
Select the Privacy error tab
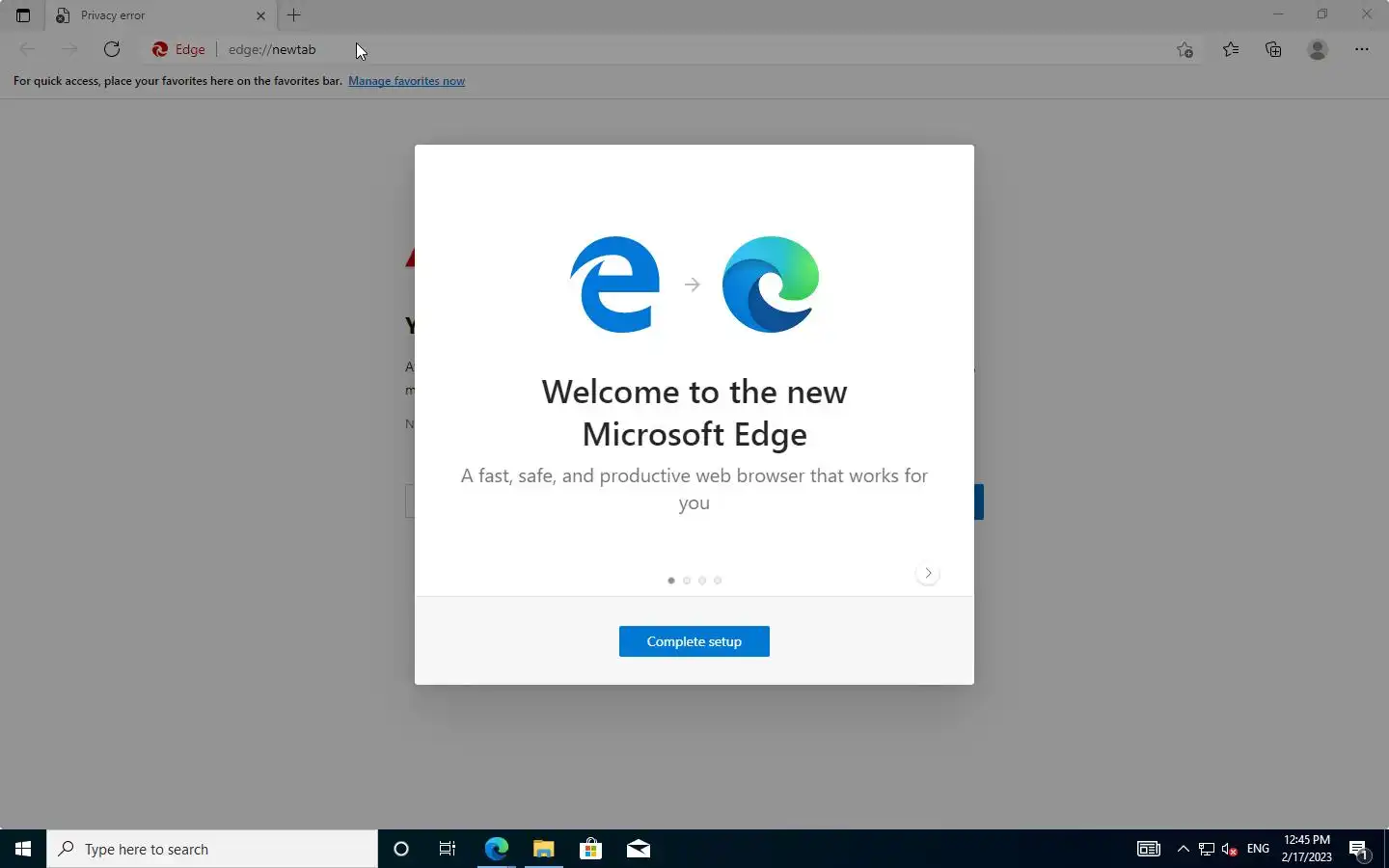point(161,15)
